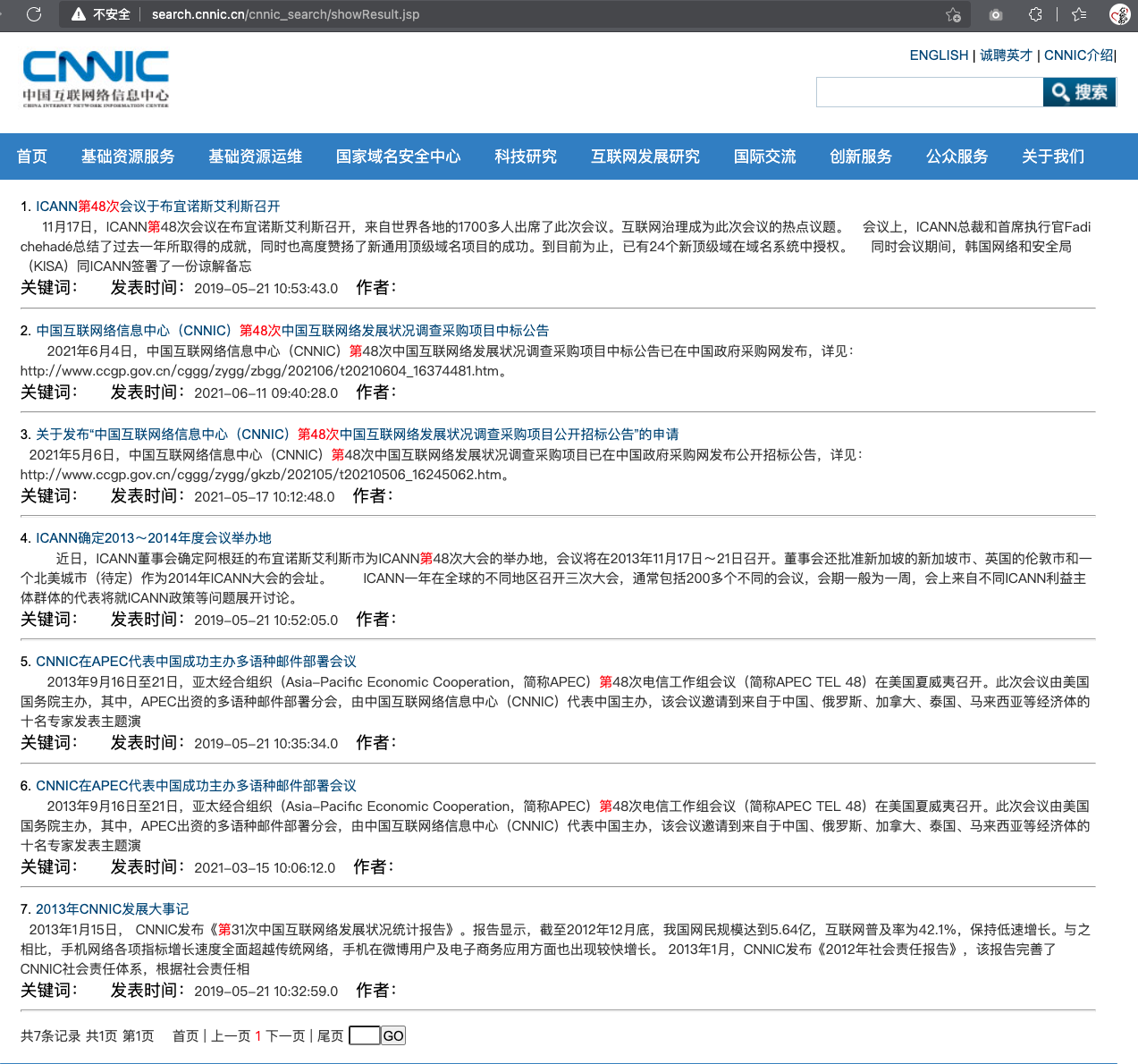This screenshot has width=1138, height=1064.
Task: Click the URL text ending t20210506_16245062.htm
Action: pos(261,475)
